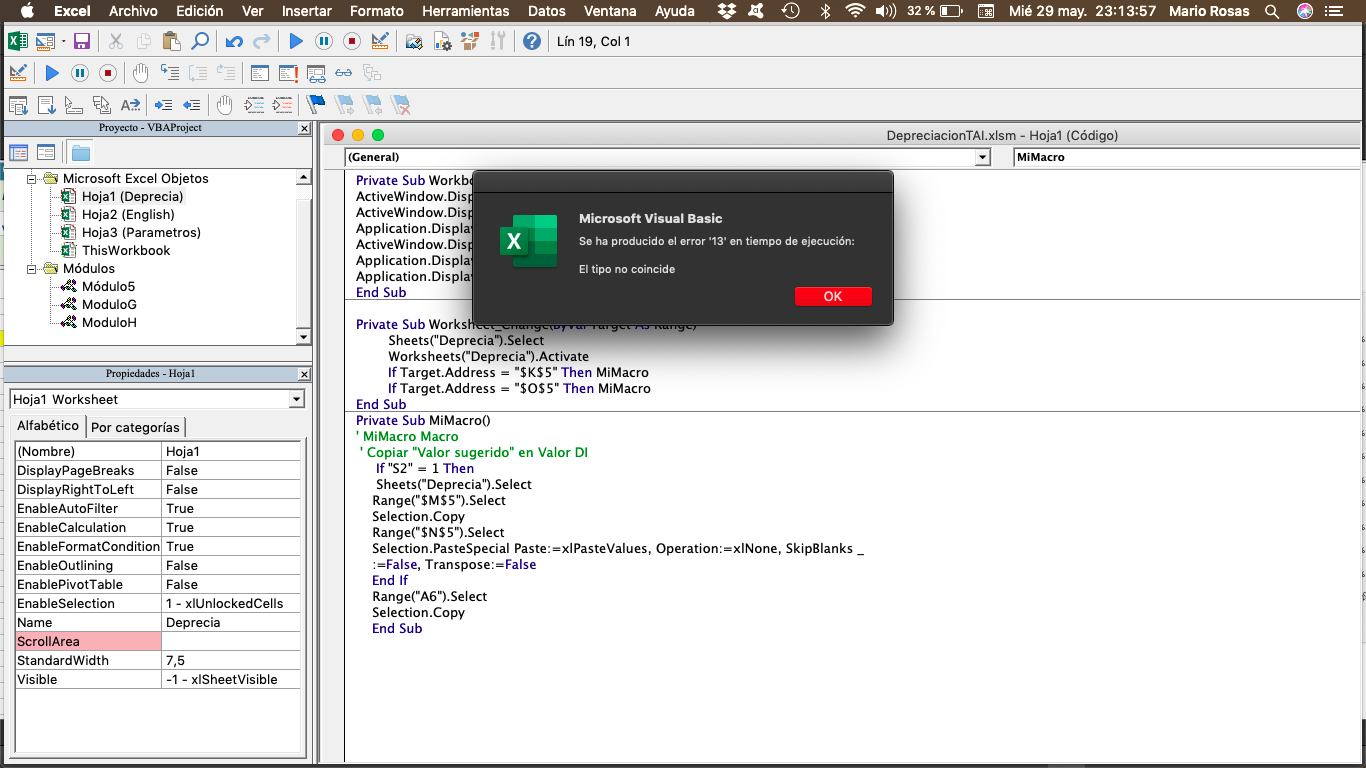Select ModuloG in the project tree
This screenshot has height=768, width=1366.
pos(109,304)
